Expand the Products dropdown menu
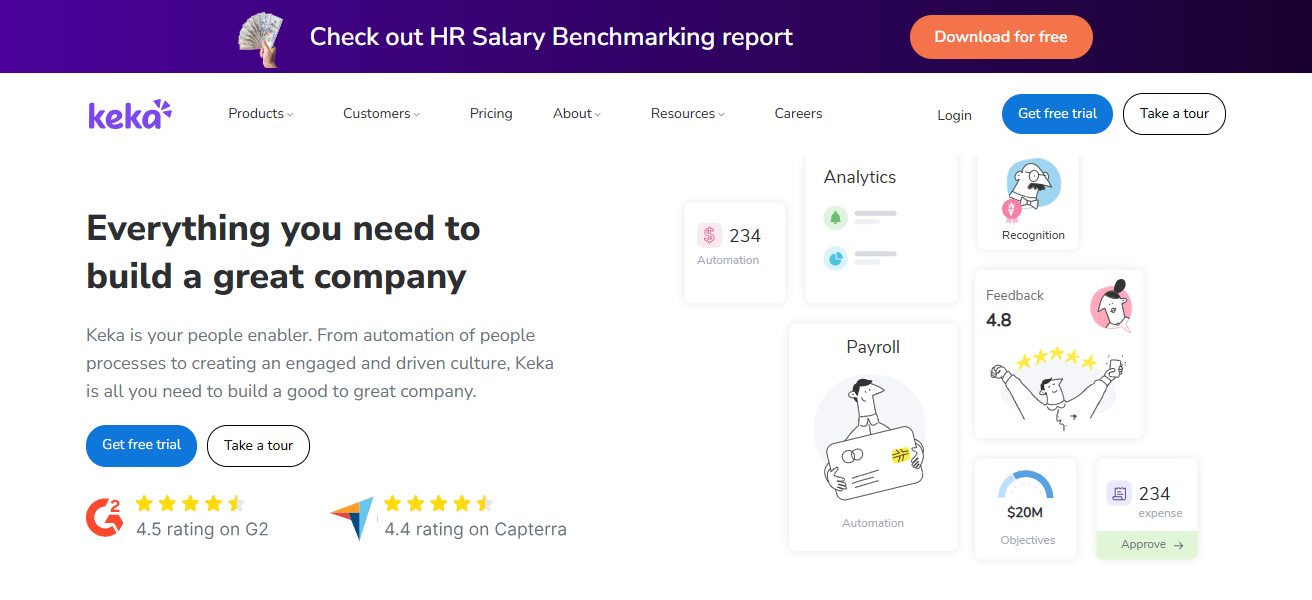 [260, 114]
